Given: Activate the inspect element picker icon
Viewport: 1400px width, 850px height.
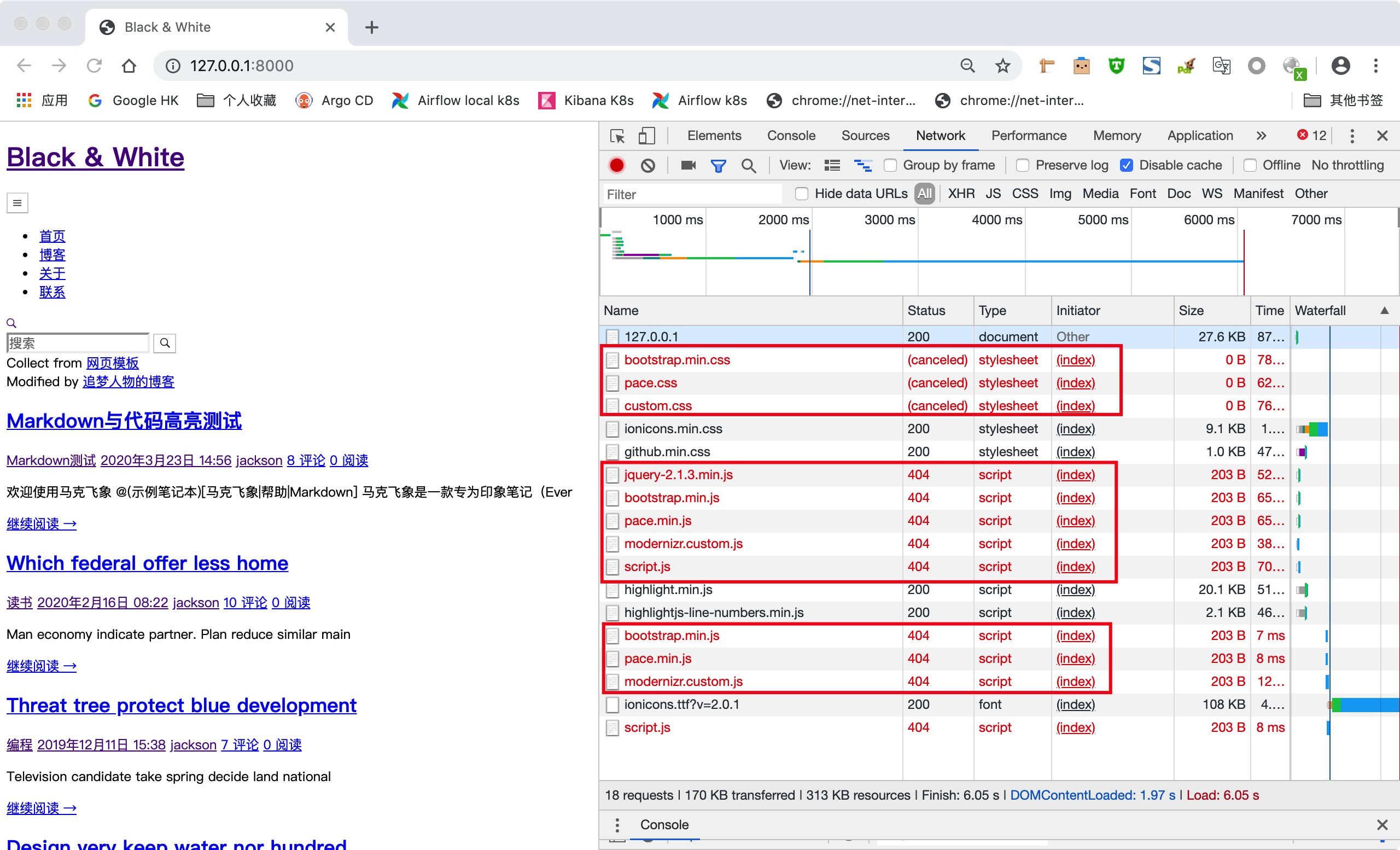Looking at the screenshot, I should (617, 136).
